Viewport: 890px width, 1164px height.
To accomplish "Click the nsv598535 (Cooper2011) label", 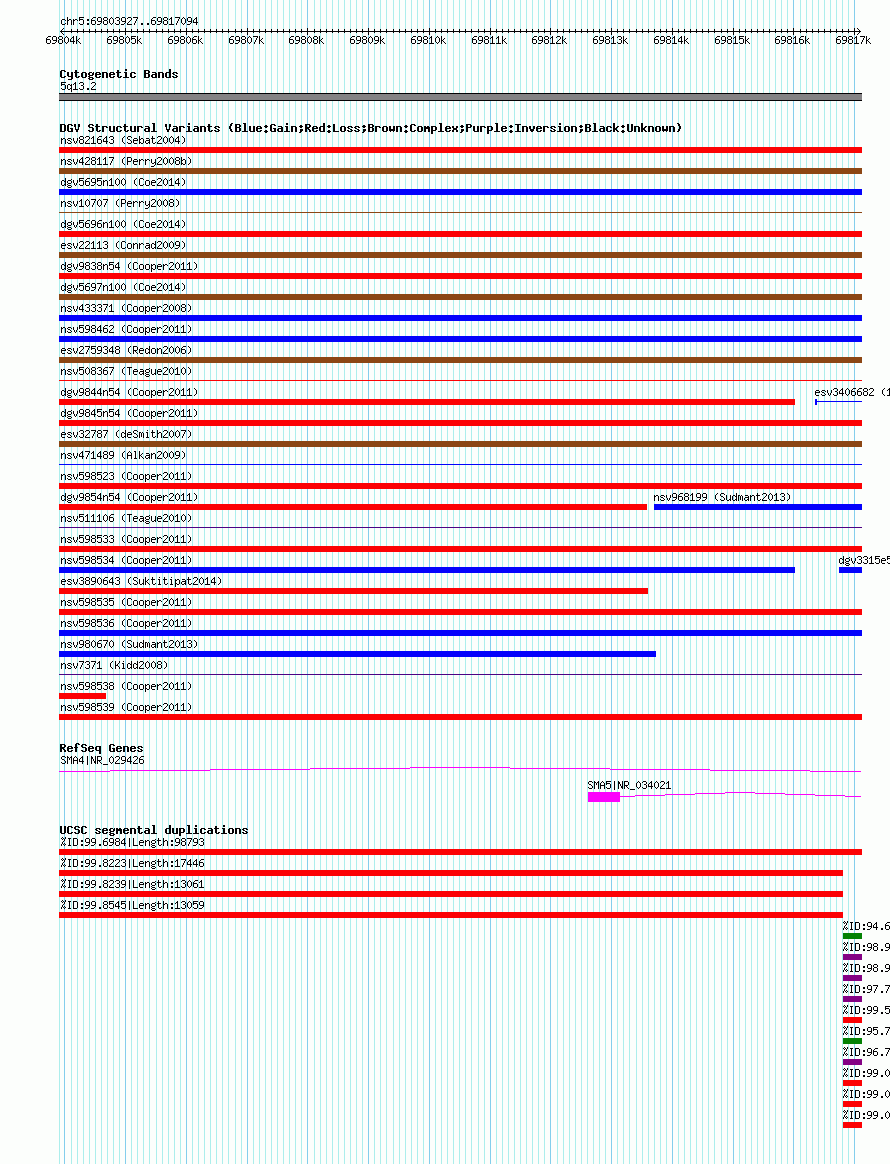I will point(126,603).
